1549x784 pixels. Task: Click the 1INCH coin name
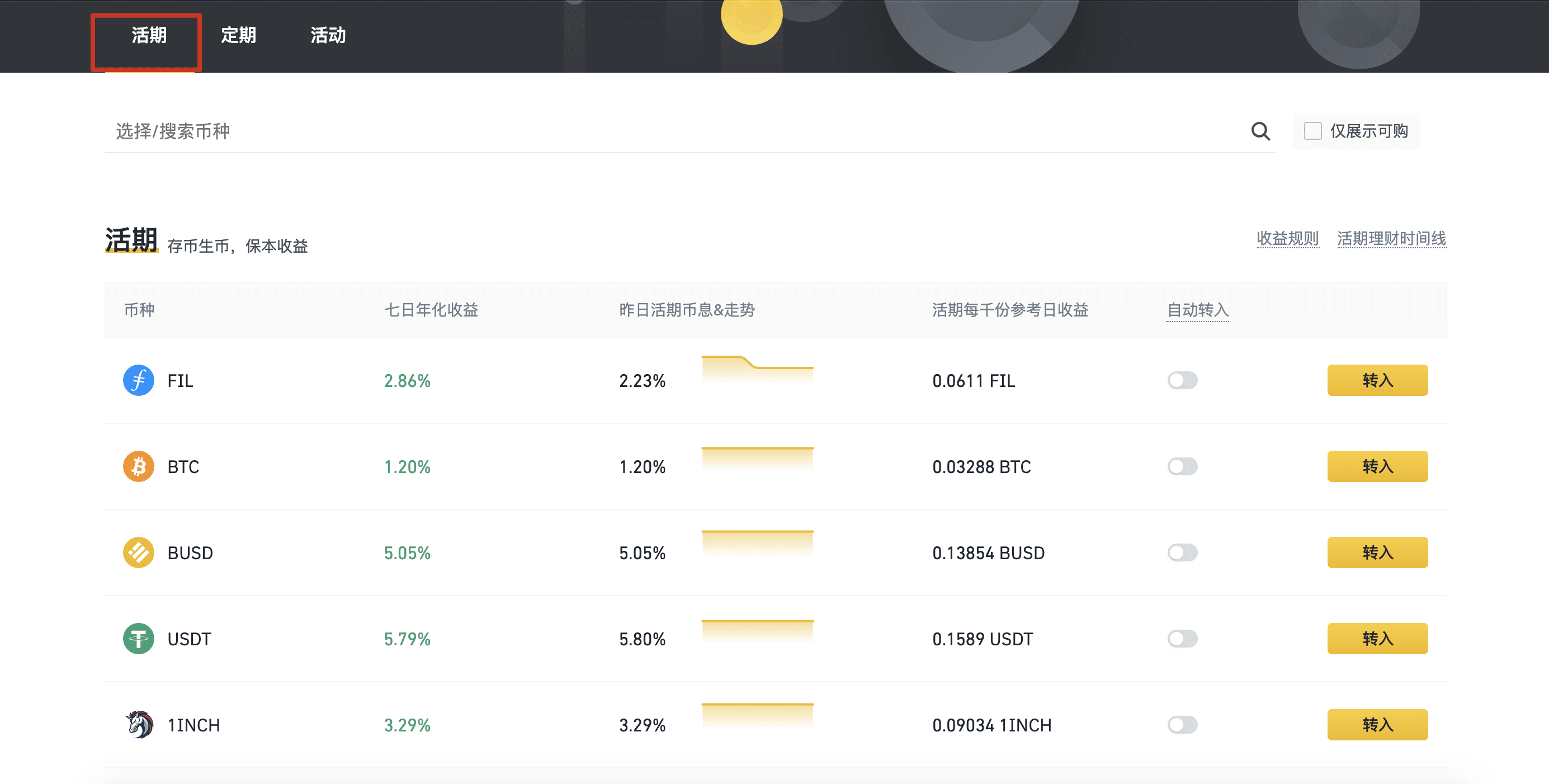tap(193, 725)
